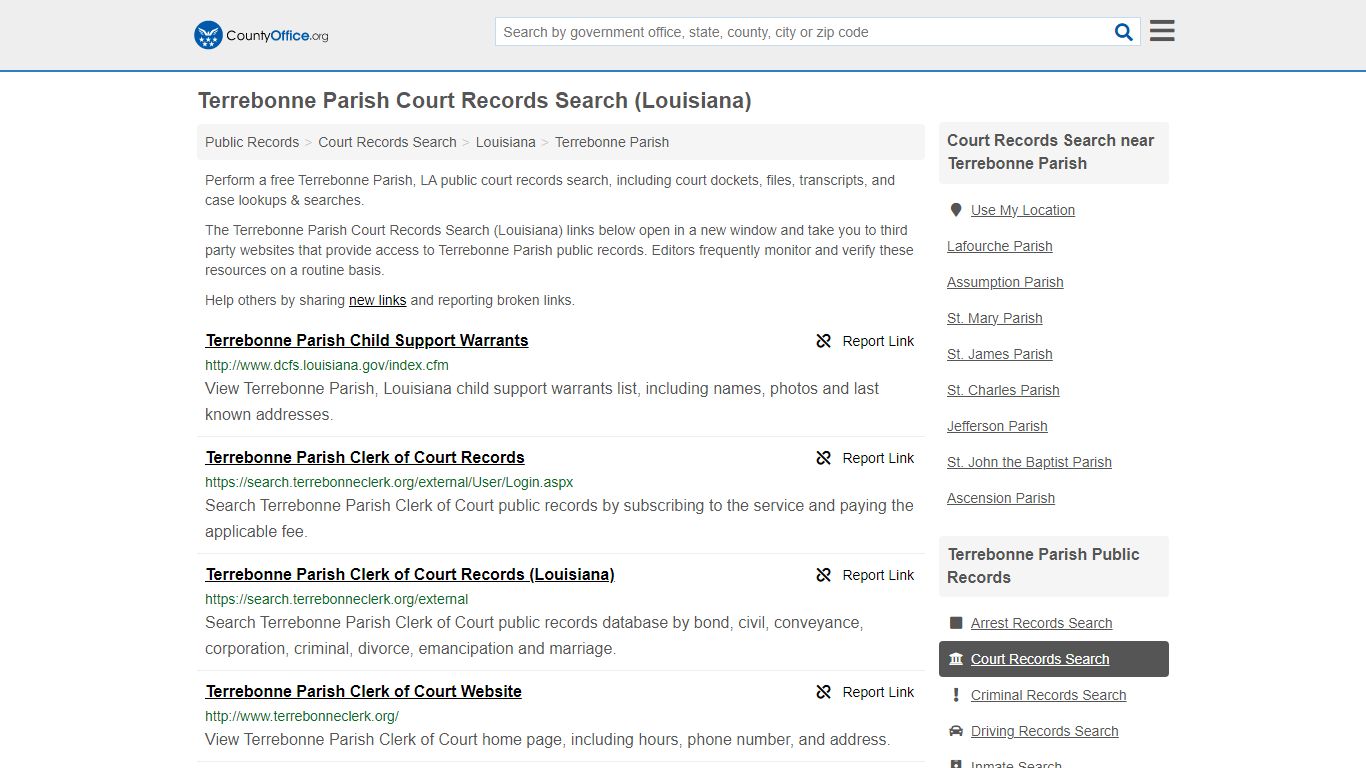Go to Louisiana breadcrumb
Screen dimensions: 1366x768
pos(506,142)
